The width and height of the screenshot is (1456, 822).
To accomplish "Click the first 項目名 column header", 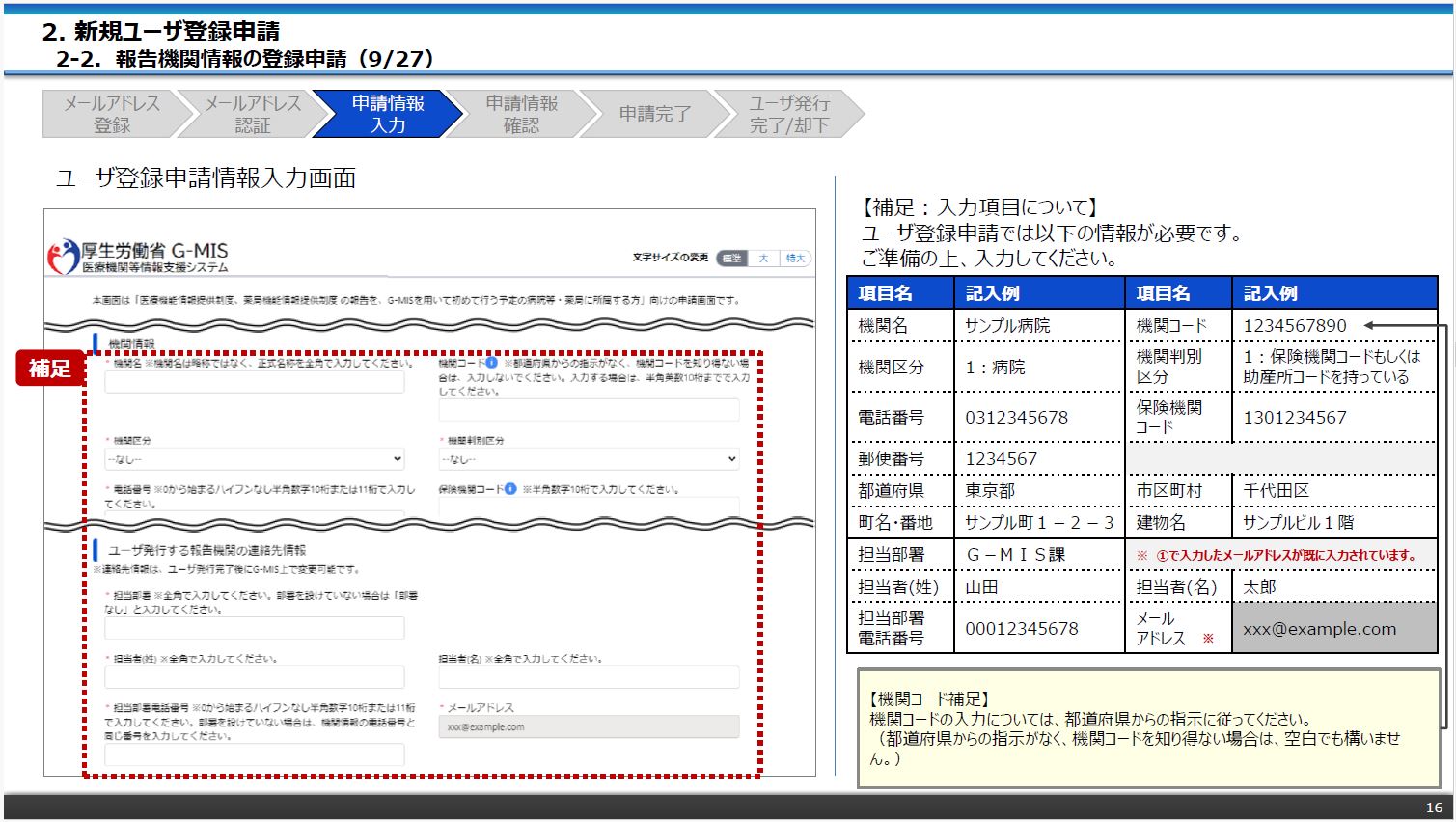I will coord(900,293).
